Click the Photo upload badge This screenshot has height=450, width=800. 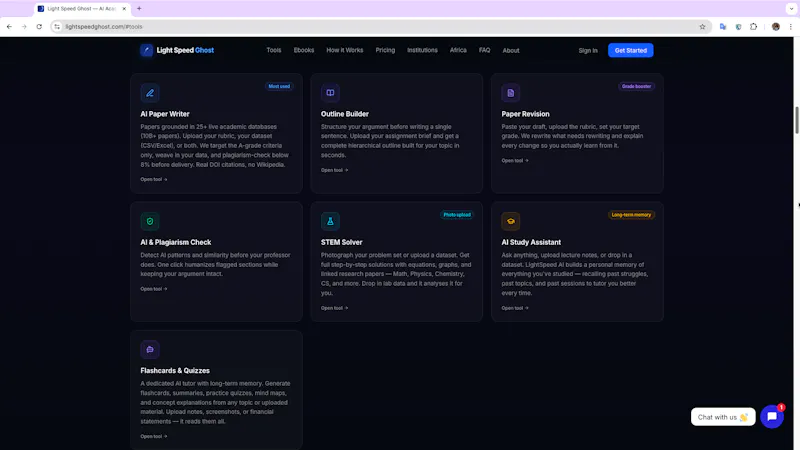coord(457,215)
